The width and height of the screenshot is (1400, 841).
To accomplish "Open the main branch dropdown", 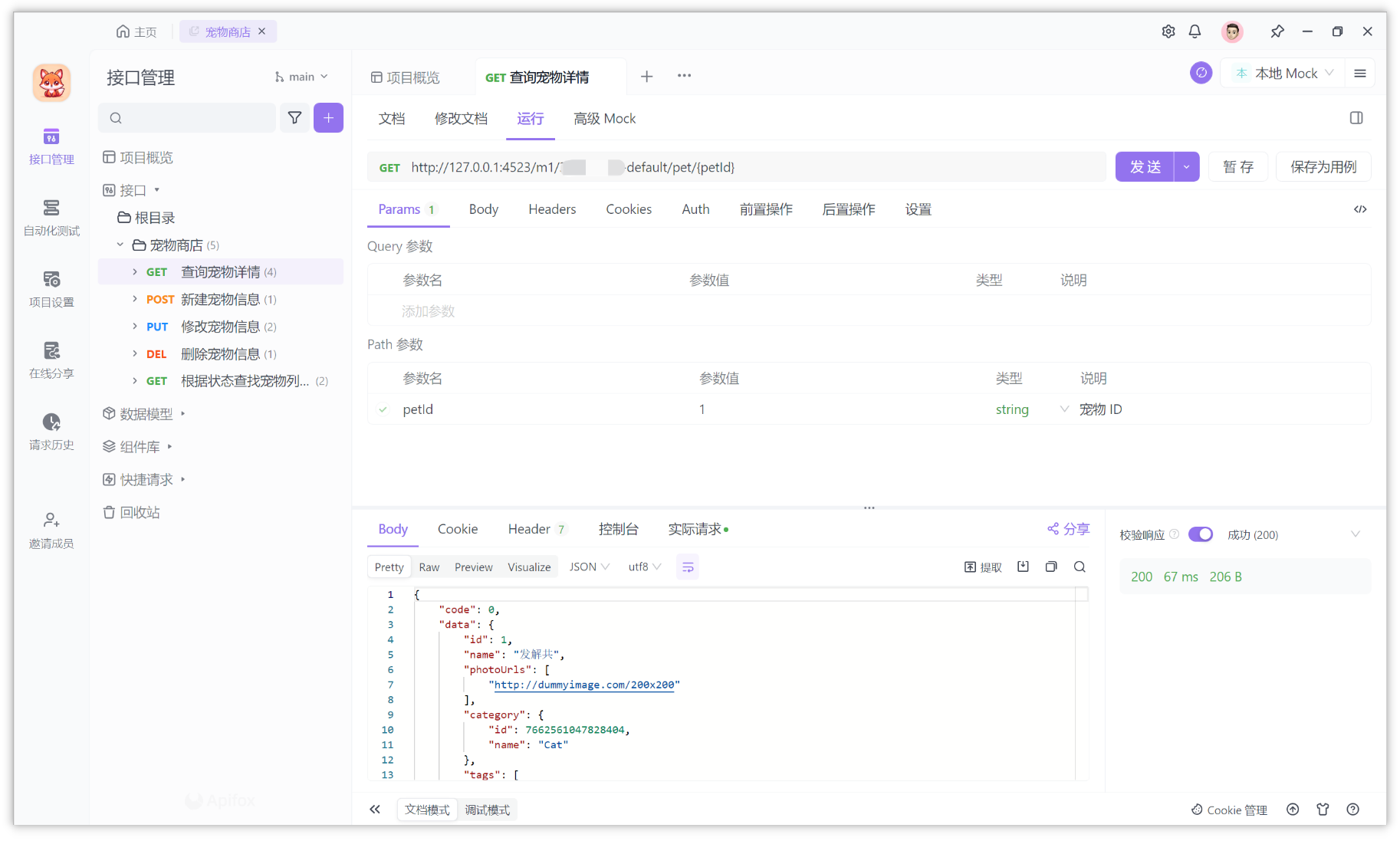I will click(301, 76).
